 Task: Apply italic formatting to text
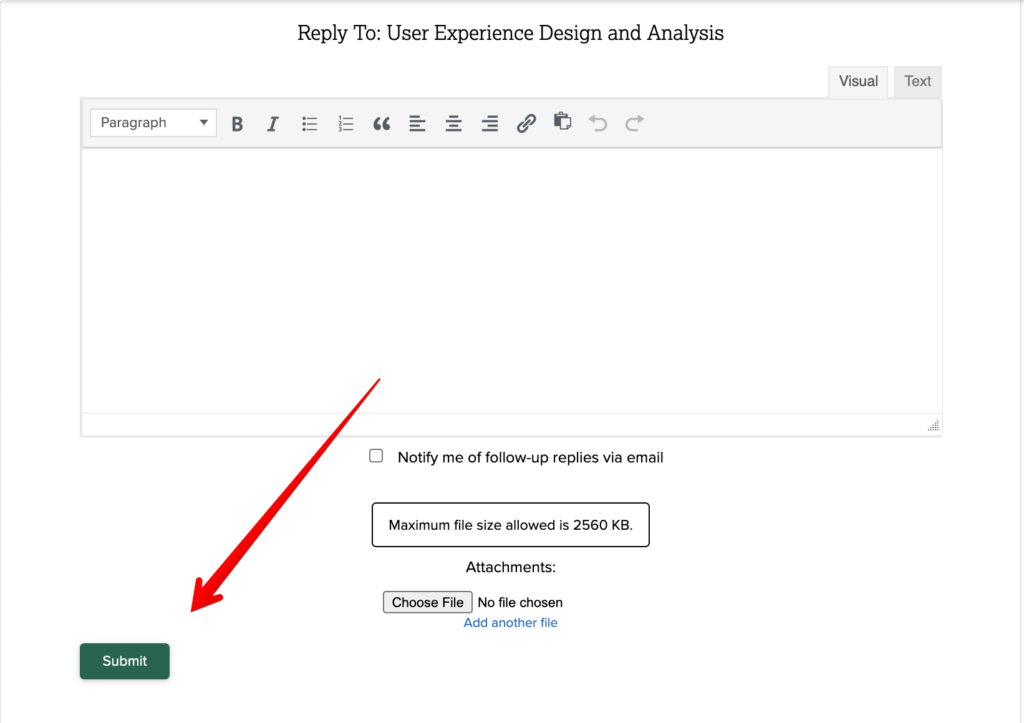[x=272, y=122]
